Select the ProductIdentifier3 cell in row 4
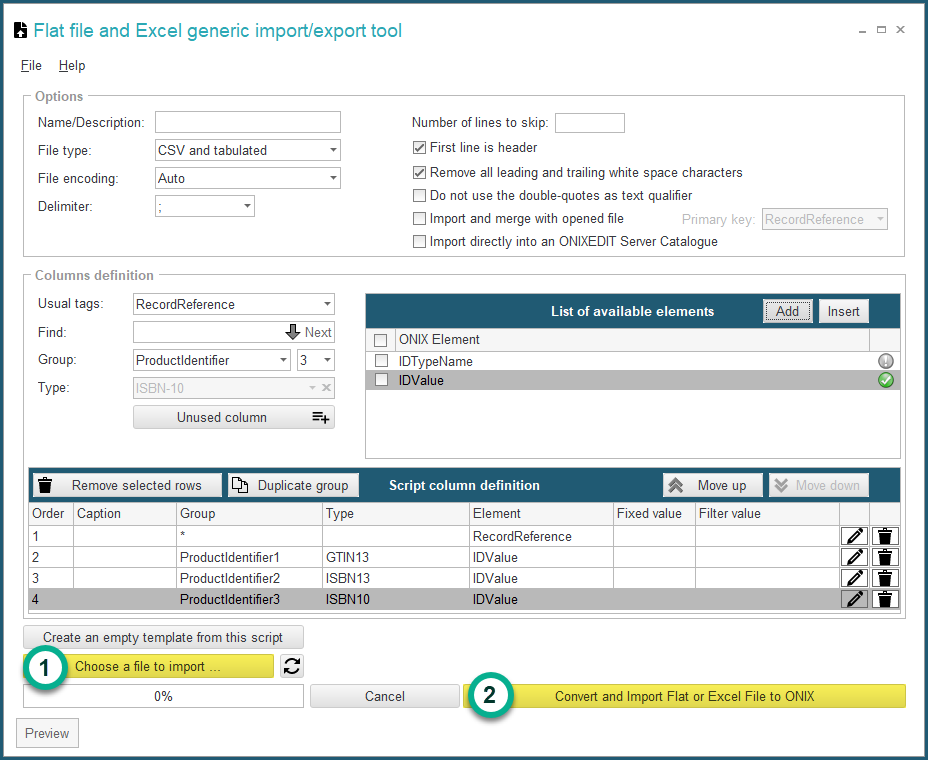Viewport: 928px width, 760px height. (x=249, y=599)
